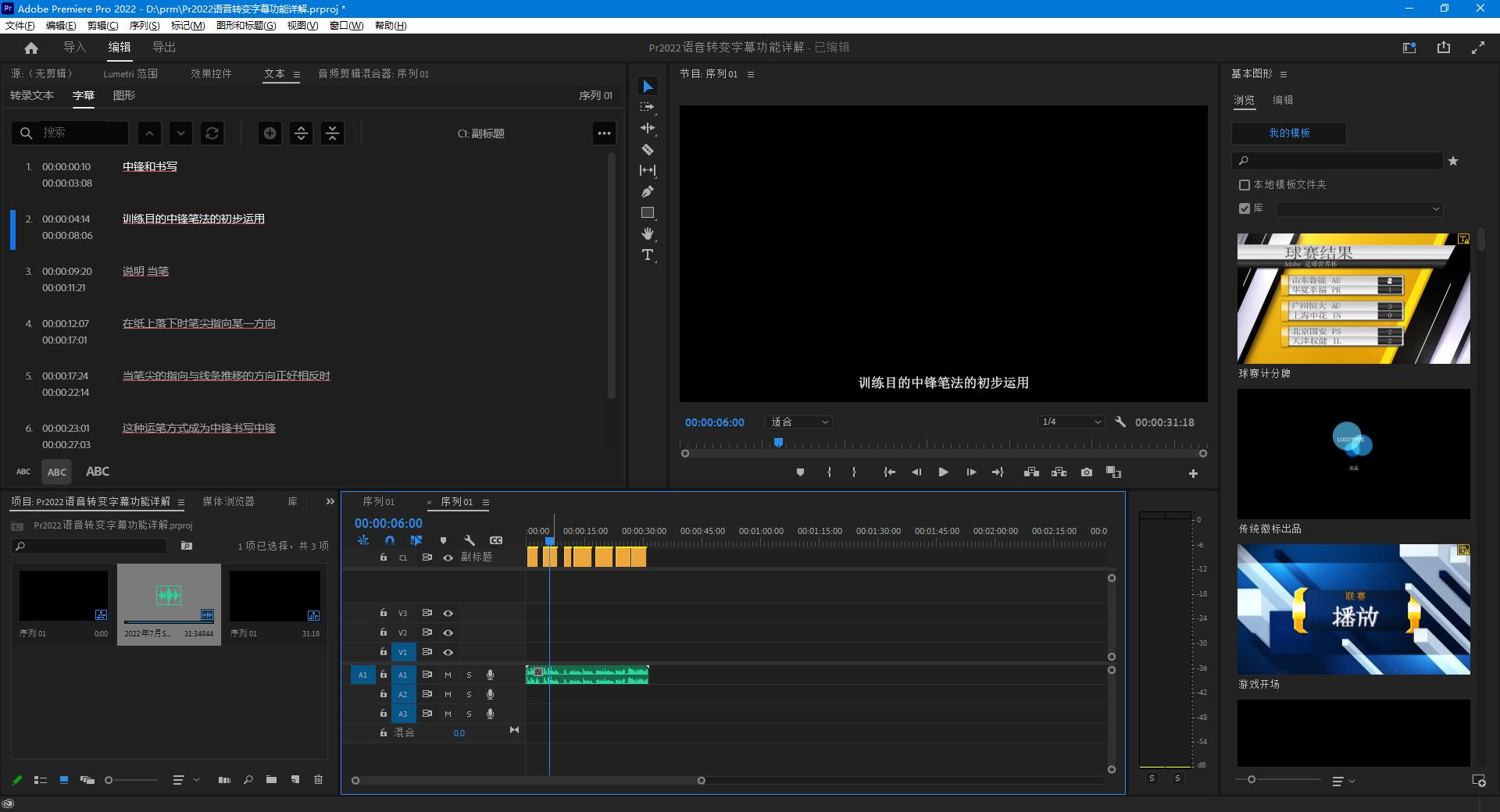Adjust the project panel thumbnail zoom slider

point(109,779)
